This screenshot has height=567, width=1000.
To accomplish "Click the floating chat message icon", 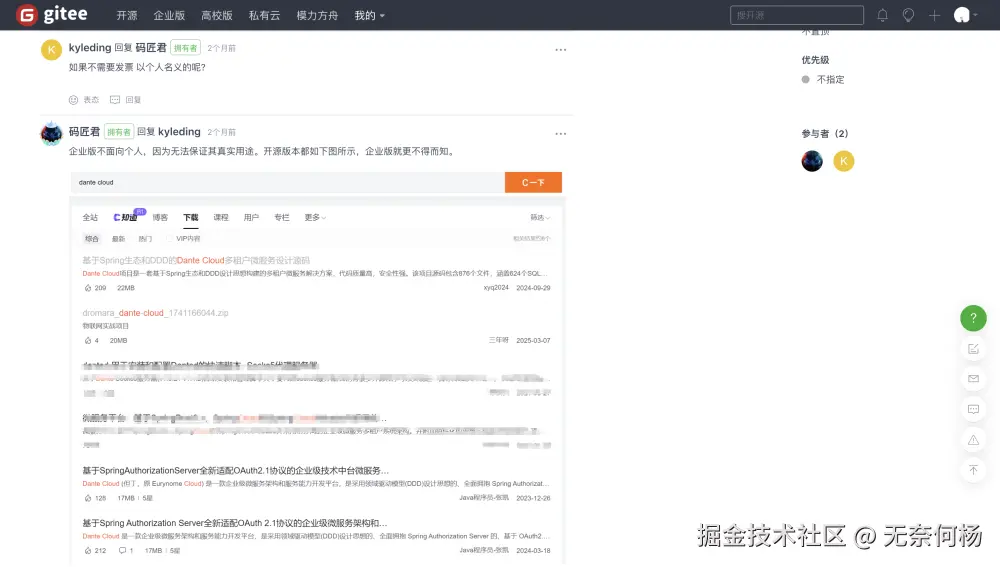I will click(973, 409).
